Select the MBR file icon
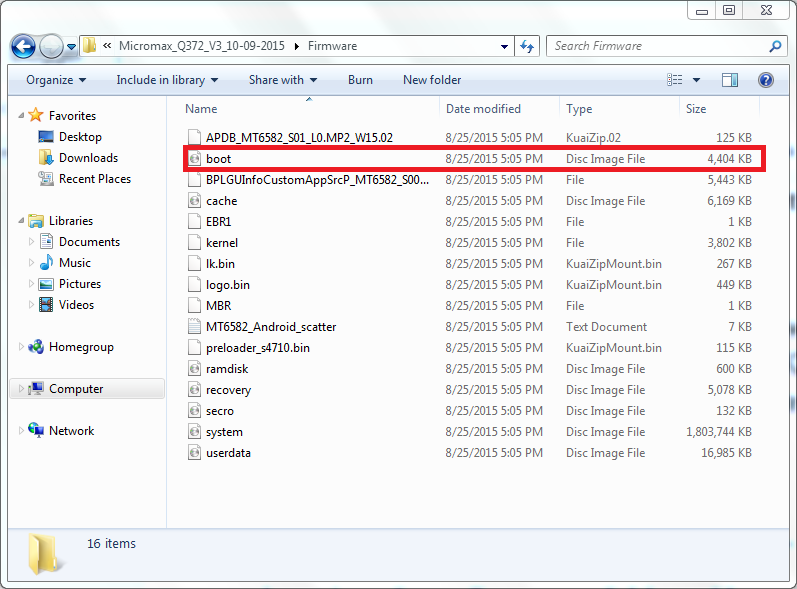The image size is (797, 589). pos(195,305)
